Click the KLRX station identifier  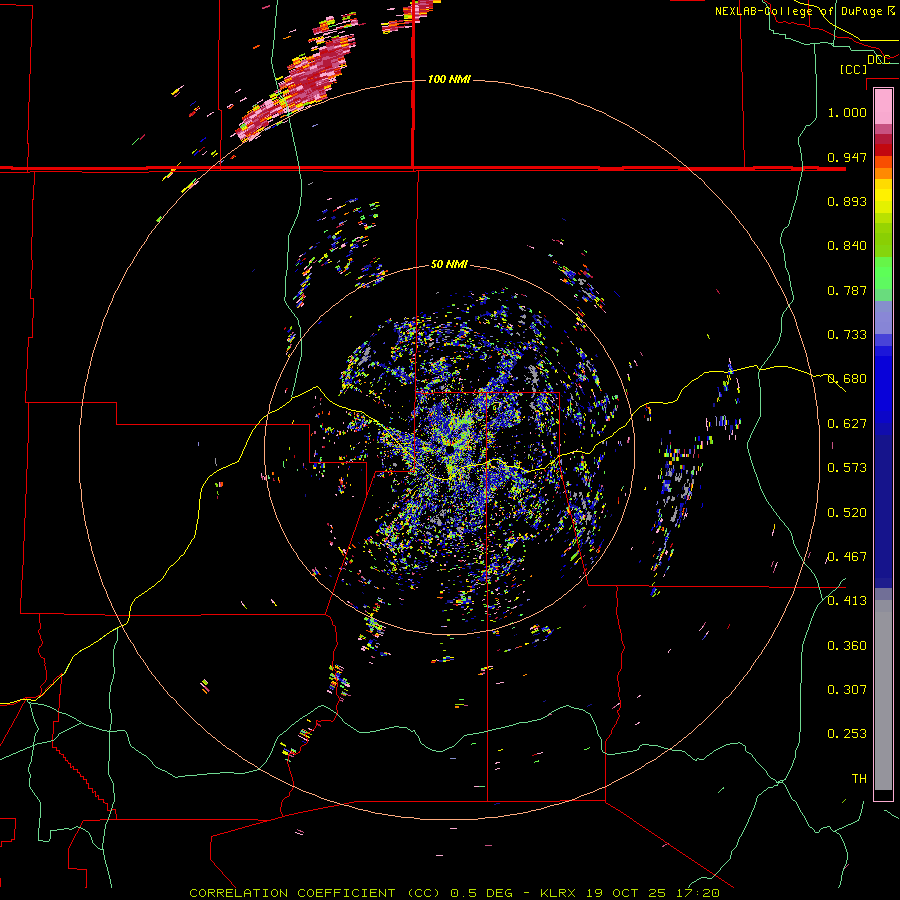pos(560,893)
